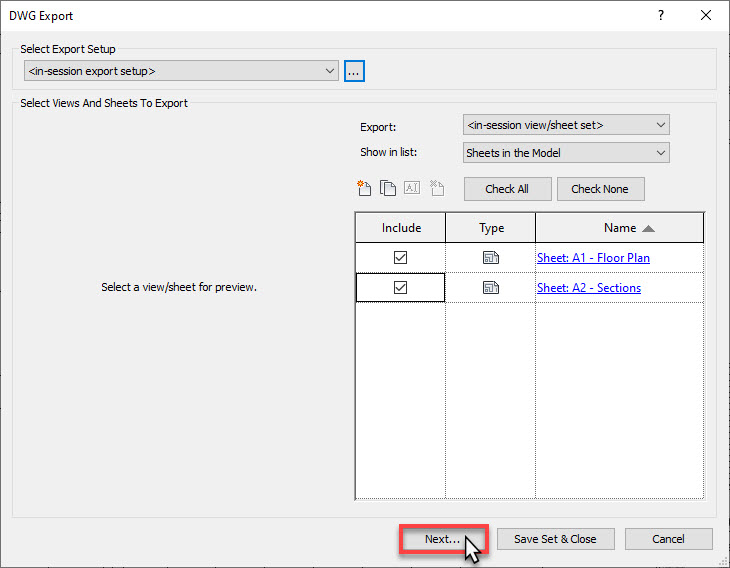
Task: Open Sheet: A2 - Sections link
Action: click(x=588, y=288)
